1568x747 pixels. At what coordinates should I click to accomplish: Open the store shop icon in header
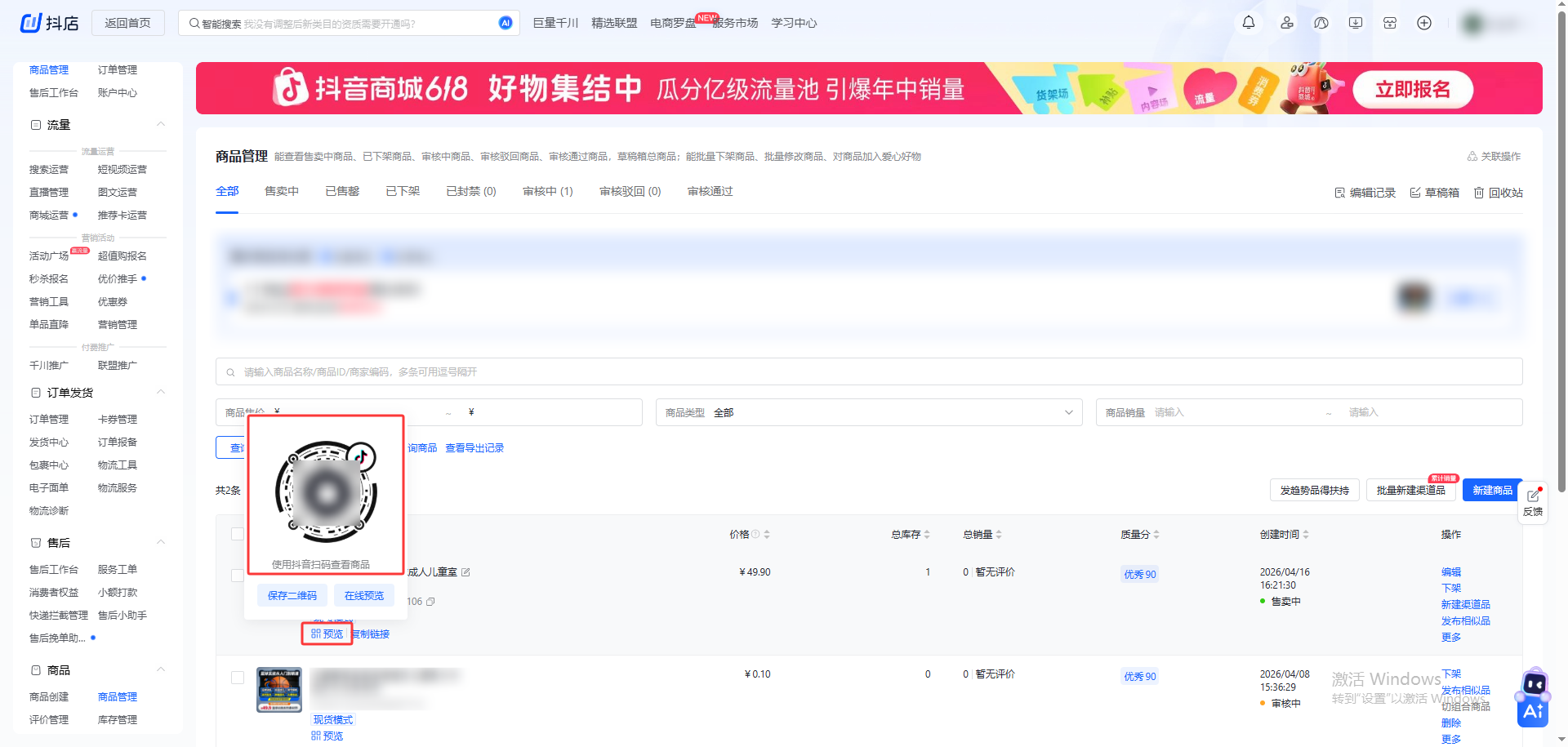1390,23
